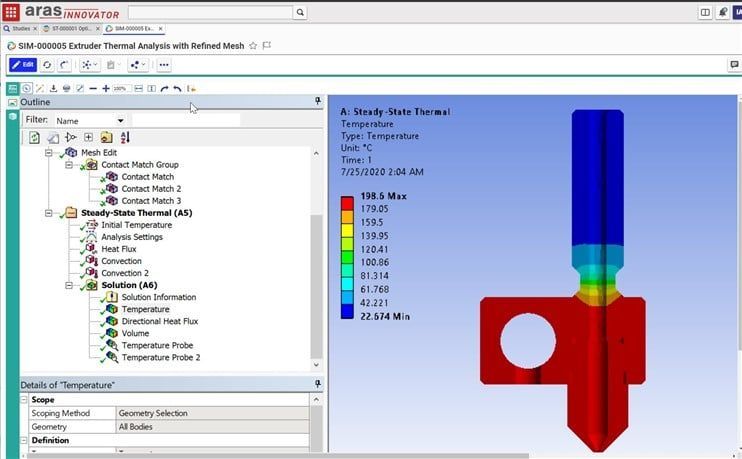742x459 pixels.
Task: Click the curved arrow icon after refresh
Action: (x=64, y=65)
